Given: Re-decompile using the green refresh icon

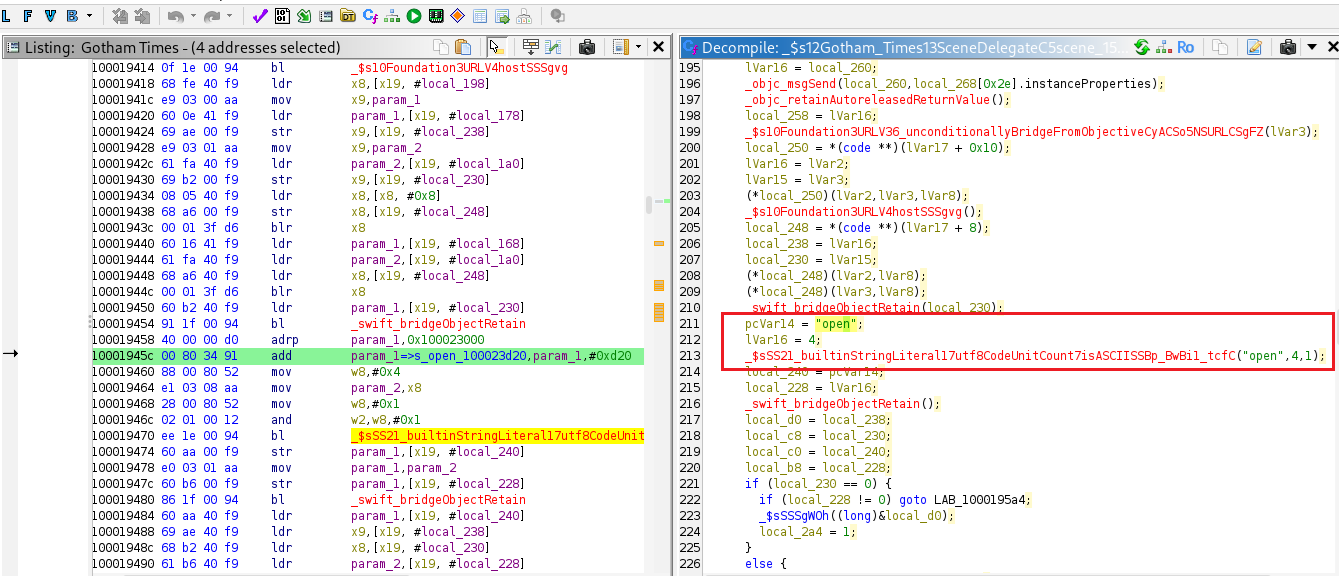Looking at the screenshot, I should coord(1142,47).
